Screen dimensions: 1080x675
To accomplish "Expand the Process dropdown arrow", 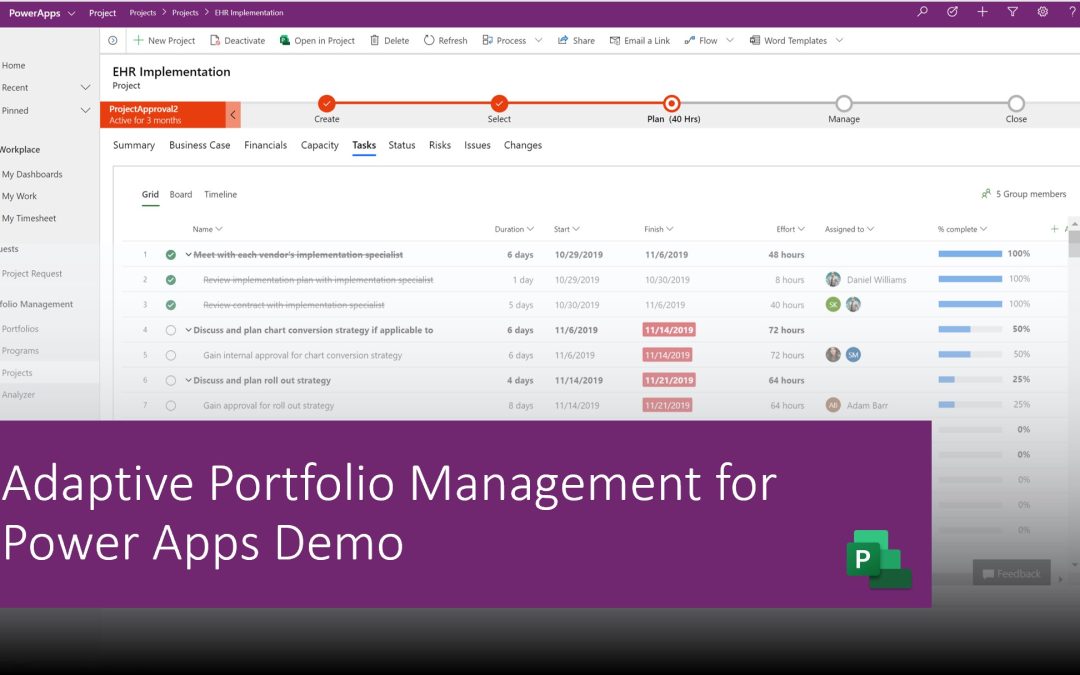I will coord(538,41).
